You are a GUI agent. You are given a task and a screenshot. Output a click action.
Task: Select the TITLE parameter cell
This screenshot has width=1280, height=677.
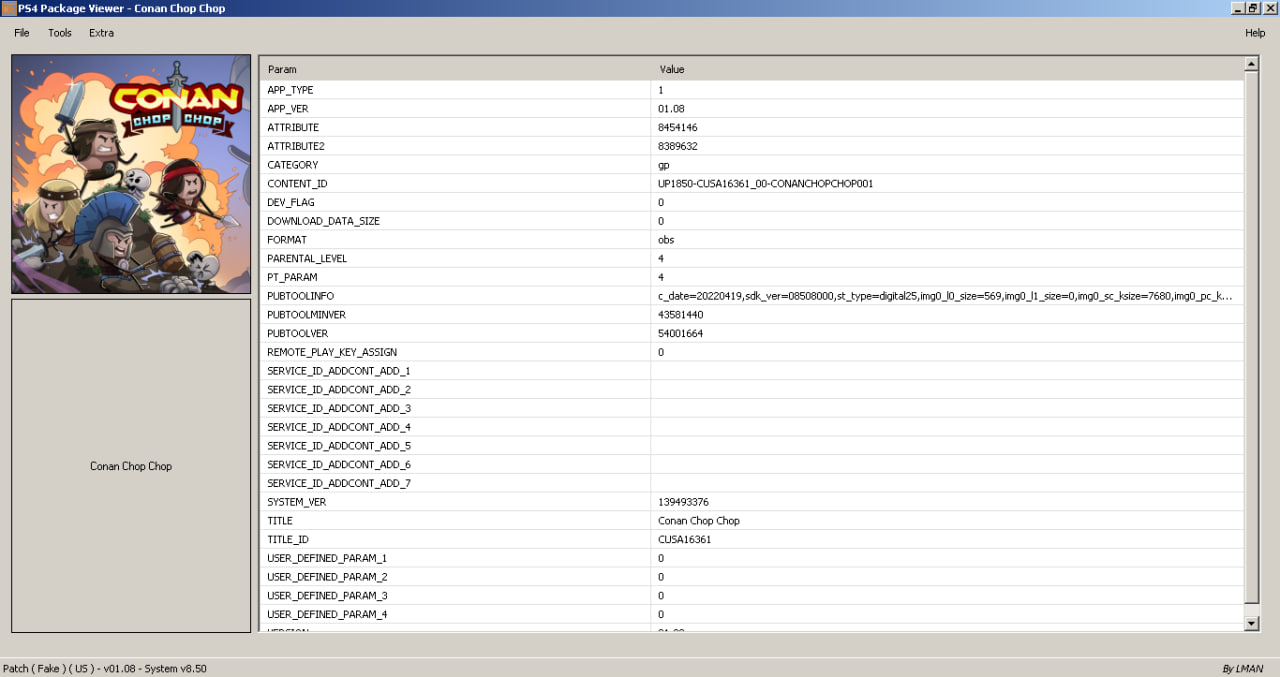pyautogui.click(x=455, y=521)
